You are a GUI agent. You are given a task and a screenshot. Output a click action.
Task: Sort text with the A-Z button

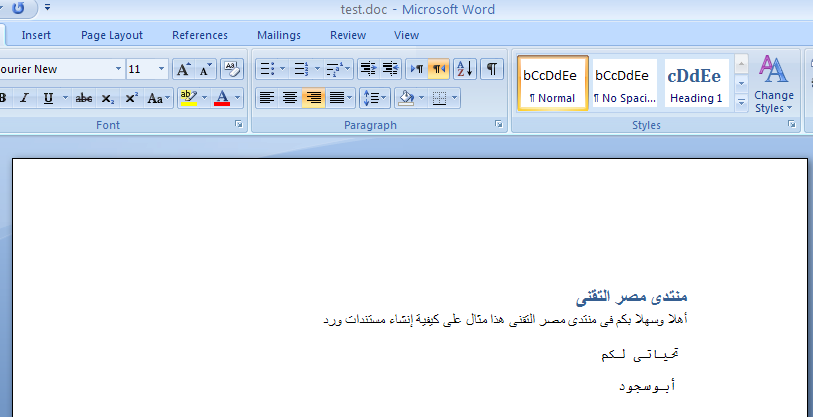pyautogui.click(x=465, y=69)
